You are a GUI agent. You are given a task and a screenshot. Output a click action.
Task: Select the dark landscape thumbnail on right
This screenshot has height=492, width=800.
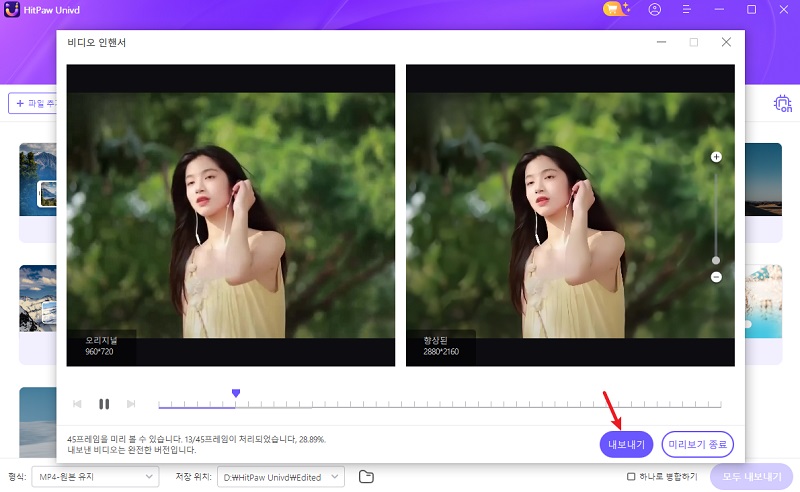763,180
